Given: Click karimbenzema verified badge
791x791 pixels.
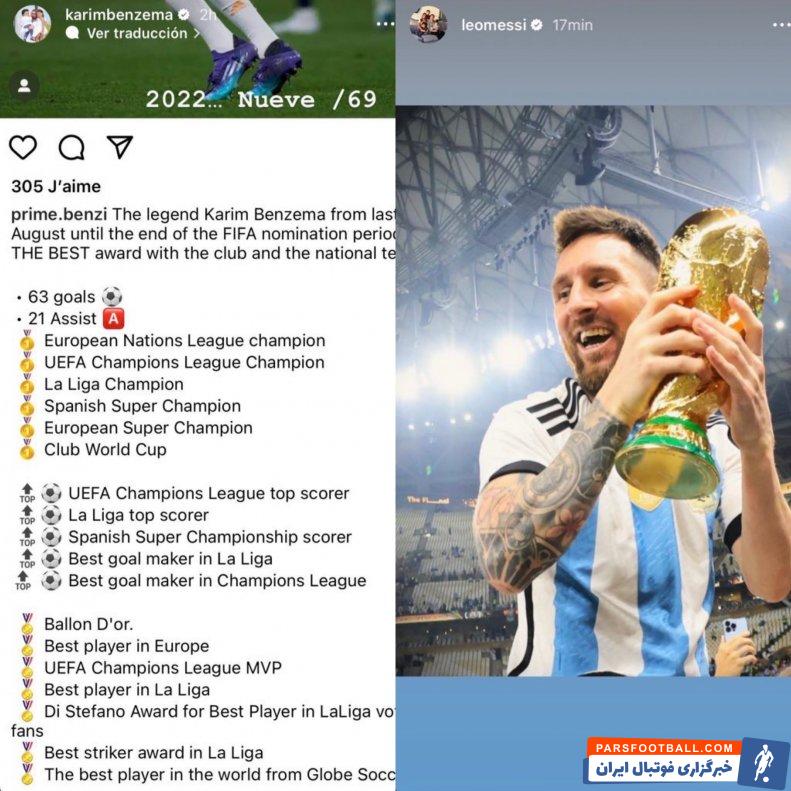Looking at the screenshot, I should pyautogui.click(x=184, y=15).
